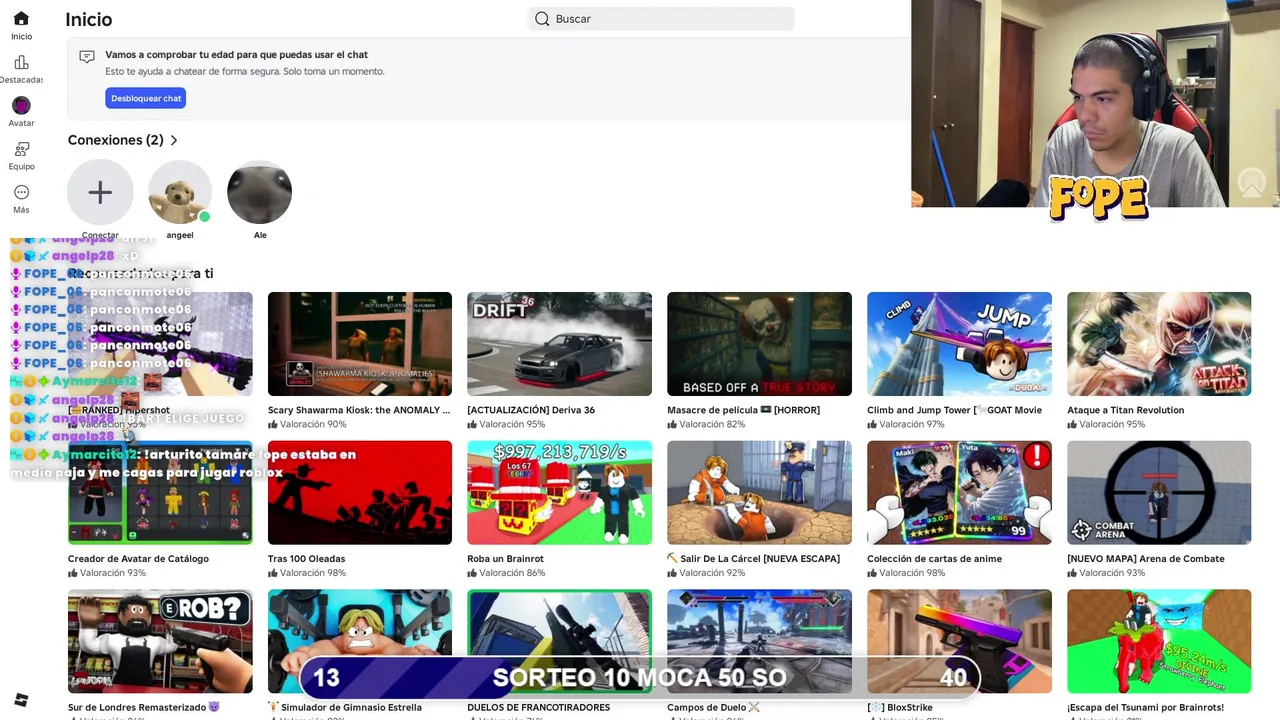Open Salir De La Cárcel thumbnail

point(759,493)
